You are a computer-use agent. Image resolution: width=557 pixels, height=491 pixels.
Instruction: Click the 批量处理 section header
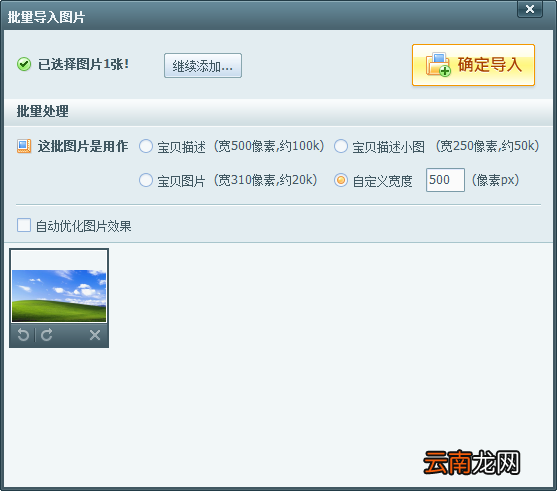(x=43, y=112)
